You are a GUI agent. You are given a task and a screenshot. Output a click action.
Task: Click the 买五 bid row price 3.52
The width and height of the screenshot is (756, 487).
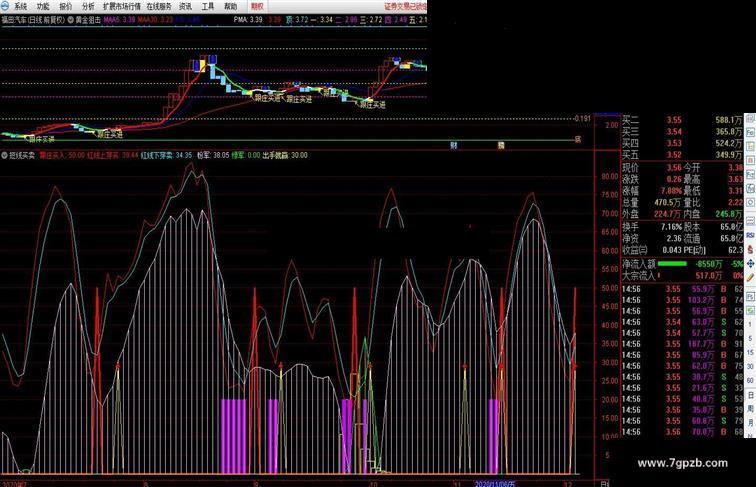(x=674, y=155)
